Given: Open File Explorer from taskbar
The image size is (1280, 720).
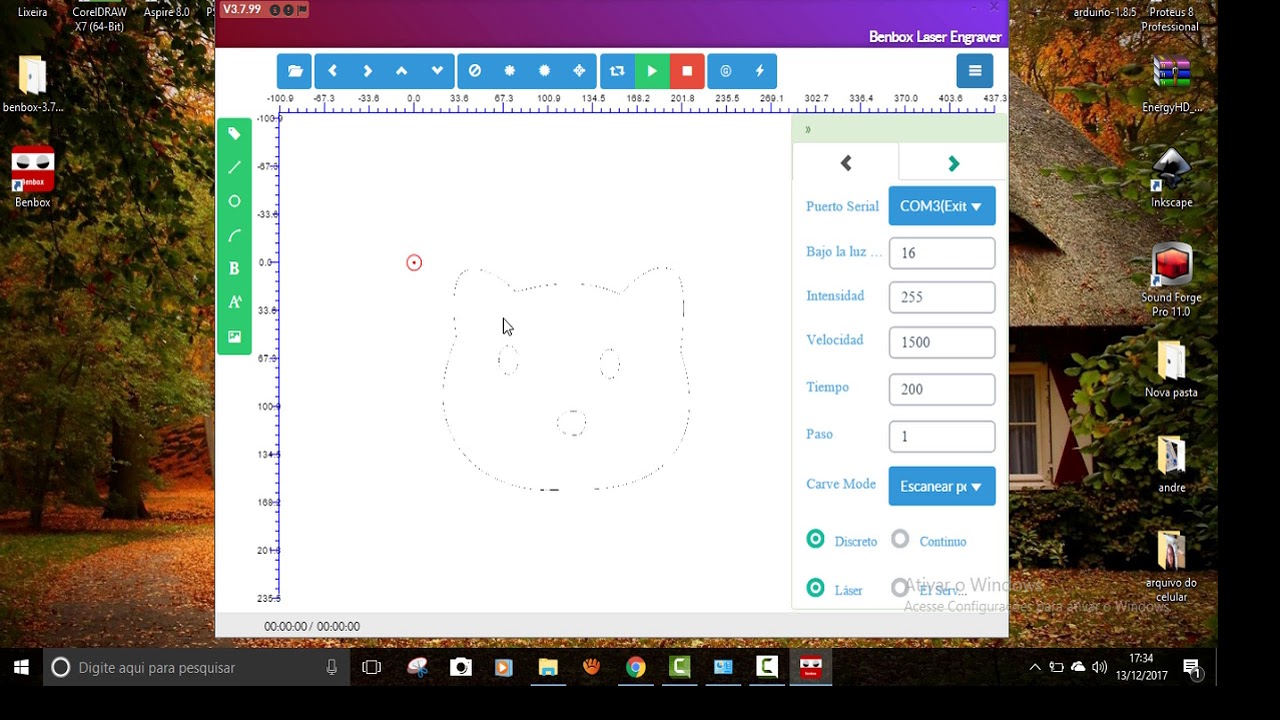Looking at the screenshot, I should [x=548, y=667].
